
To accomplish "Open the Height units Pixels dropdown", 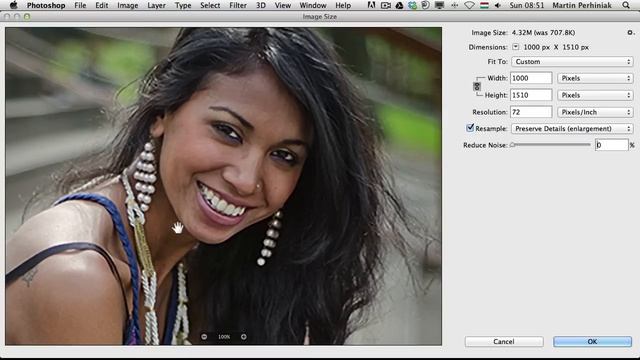I will (x=595, y=95).
